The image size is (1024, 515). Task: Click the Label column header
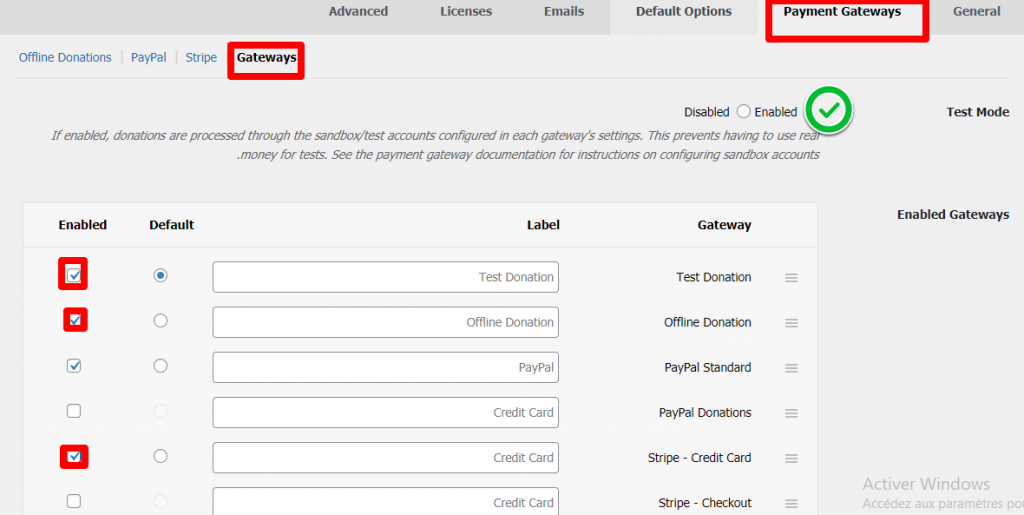point(543,225)
